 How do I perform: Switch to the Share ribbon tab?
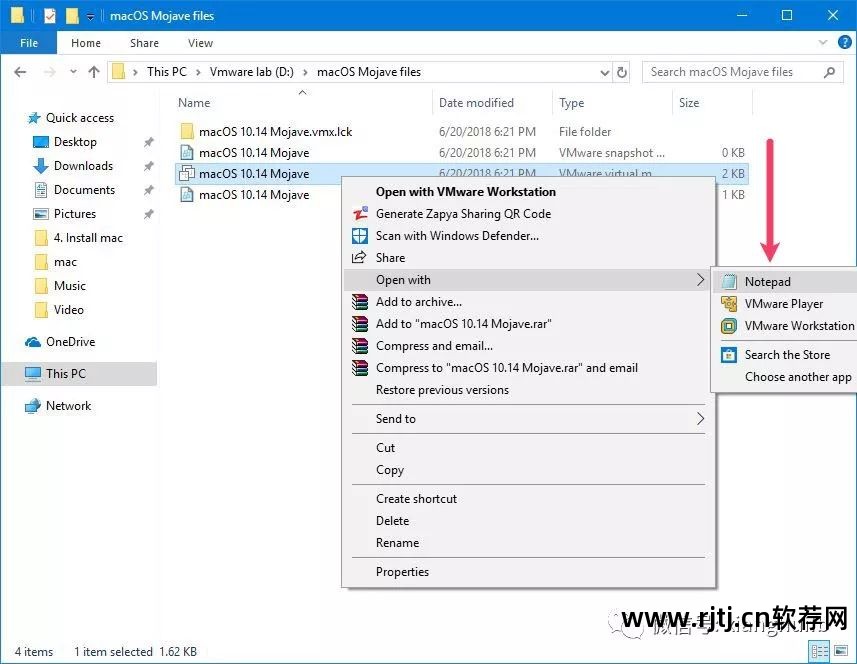(144, 43)
